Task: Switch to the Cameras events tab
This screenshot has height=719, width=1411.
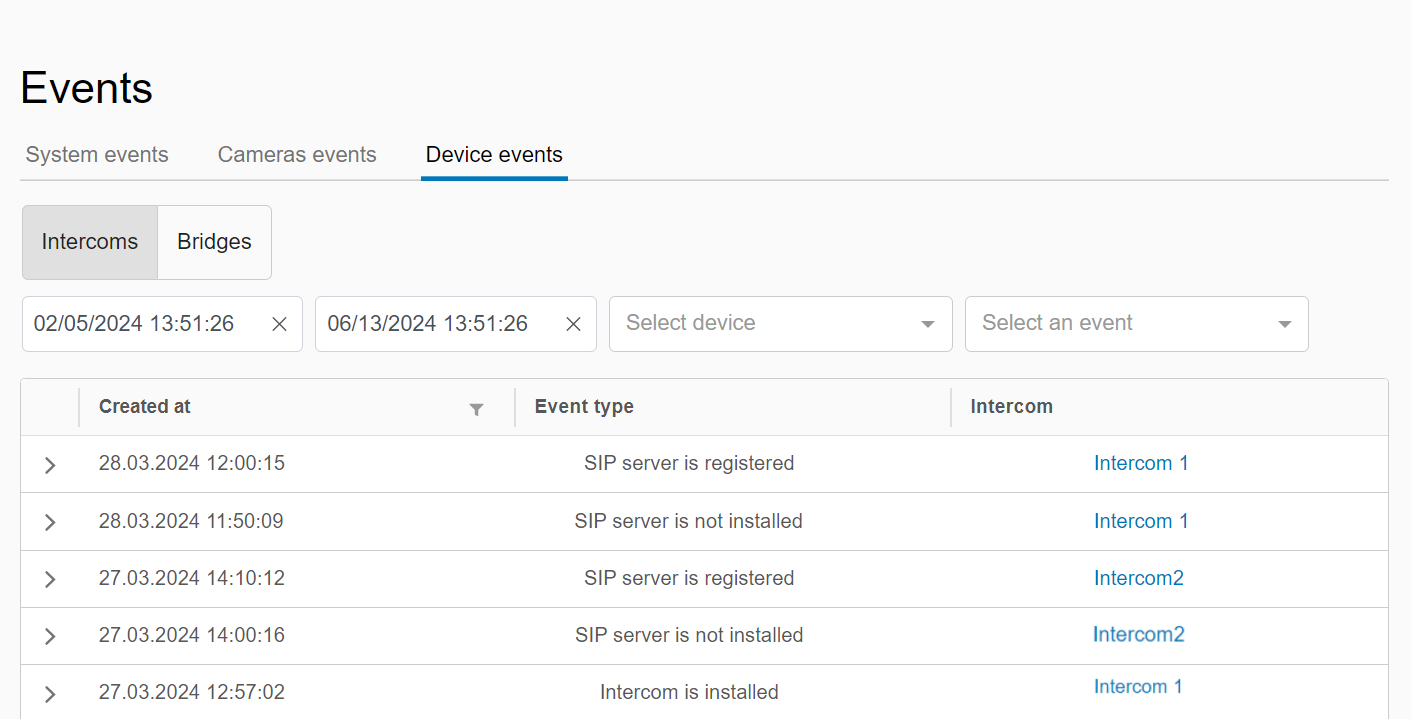Action: point(297,155)
